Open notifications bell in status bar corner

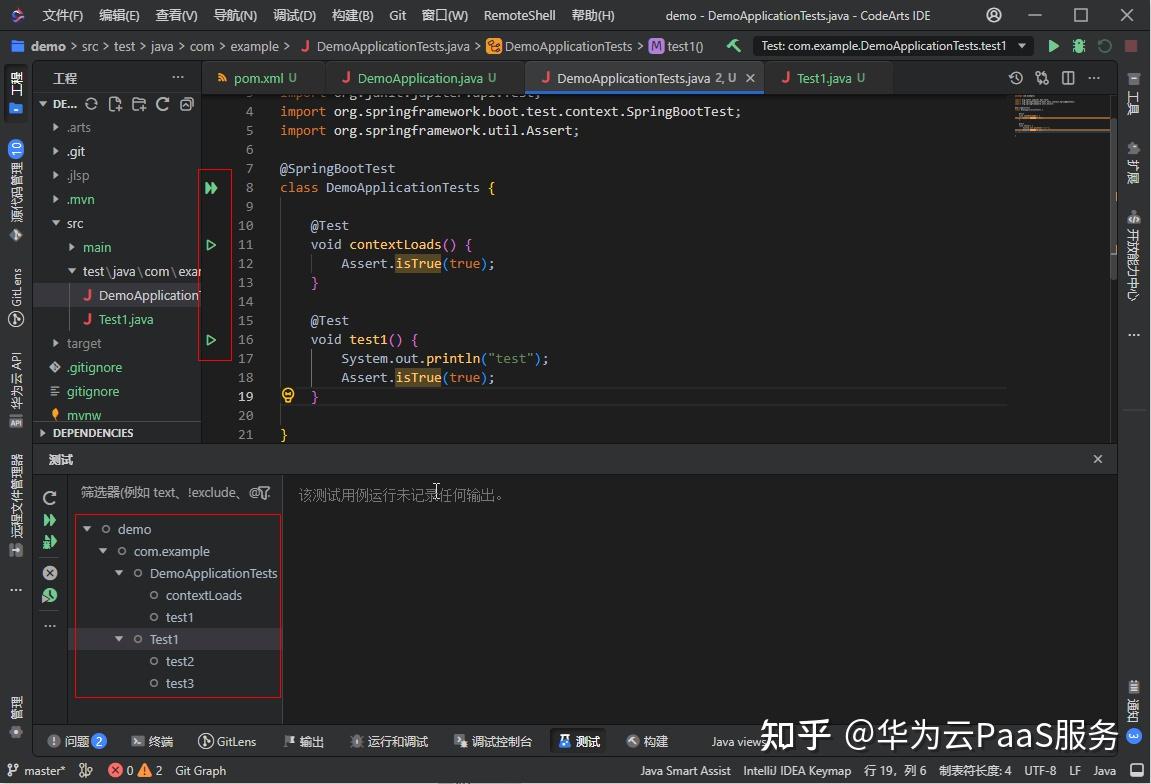[x=1137, y=770]
